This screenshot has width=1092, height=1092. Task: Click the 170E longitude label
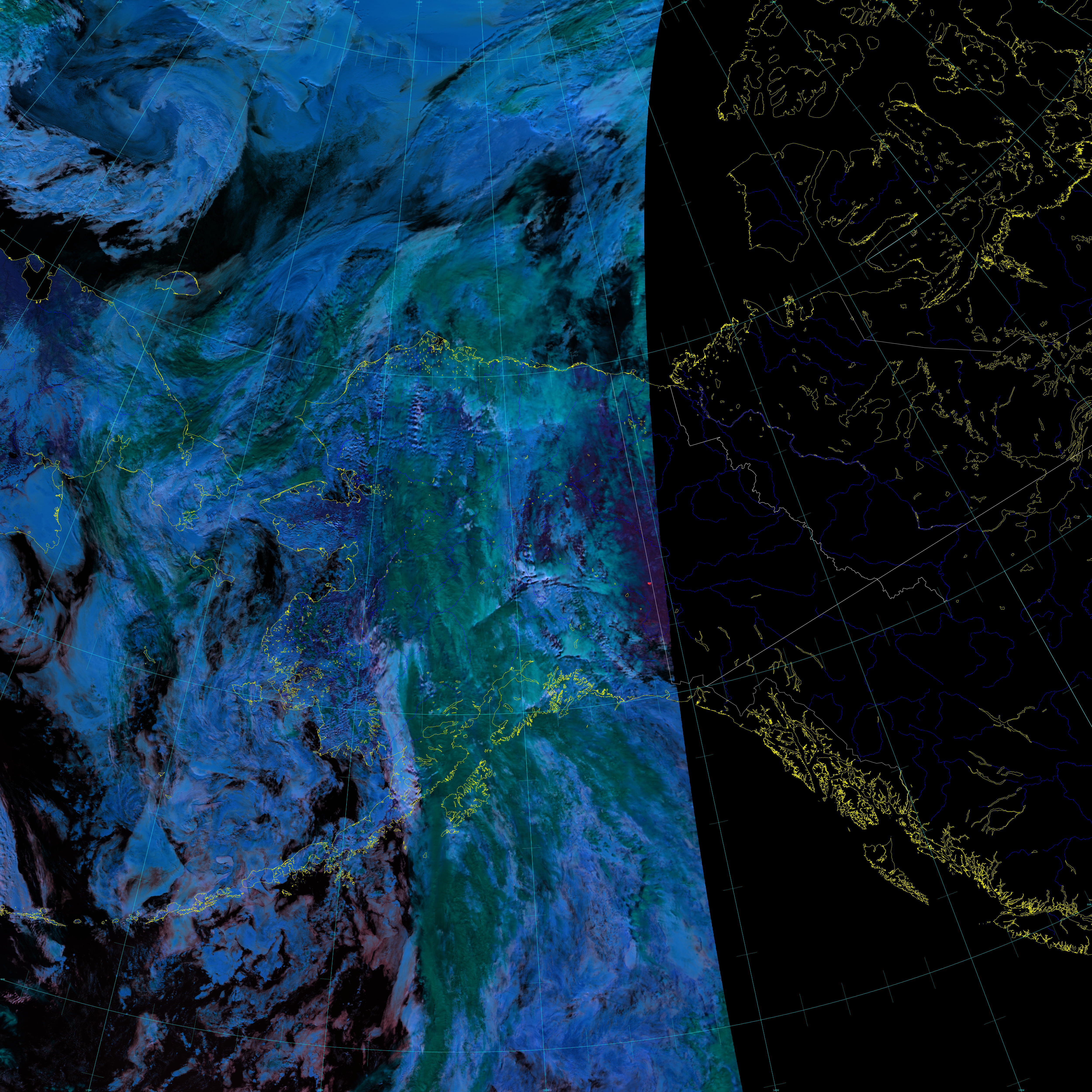point(211,2)
